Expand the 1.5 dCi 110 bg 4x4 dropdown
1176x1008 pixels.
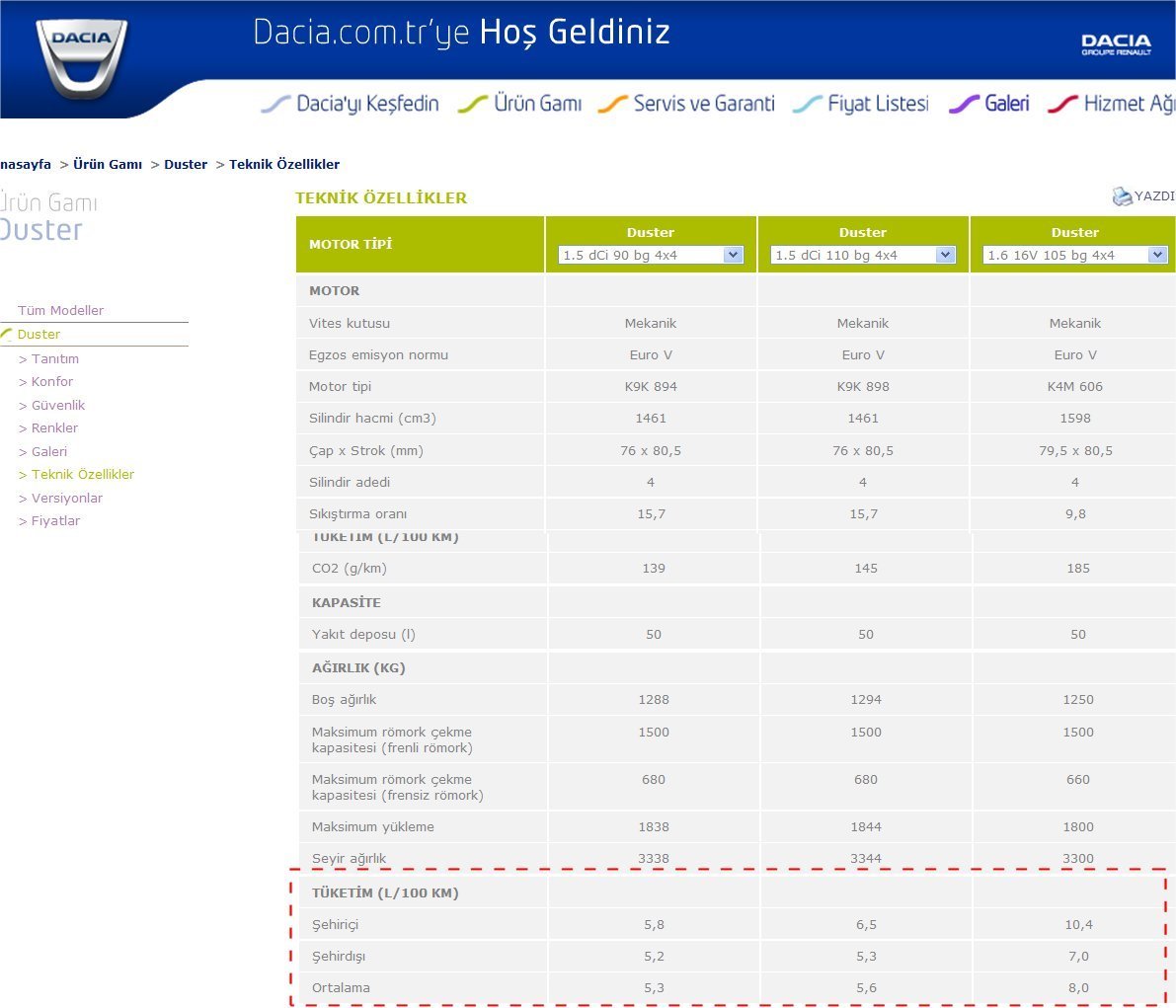click(x=863, y=255)
